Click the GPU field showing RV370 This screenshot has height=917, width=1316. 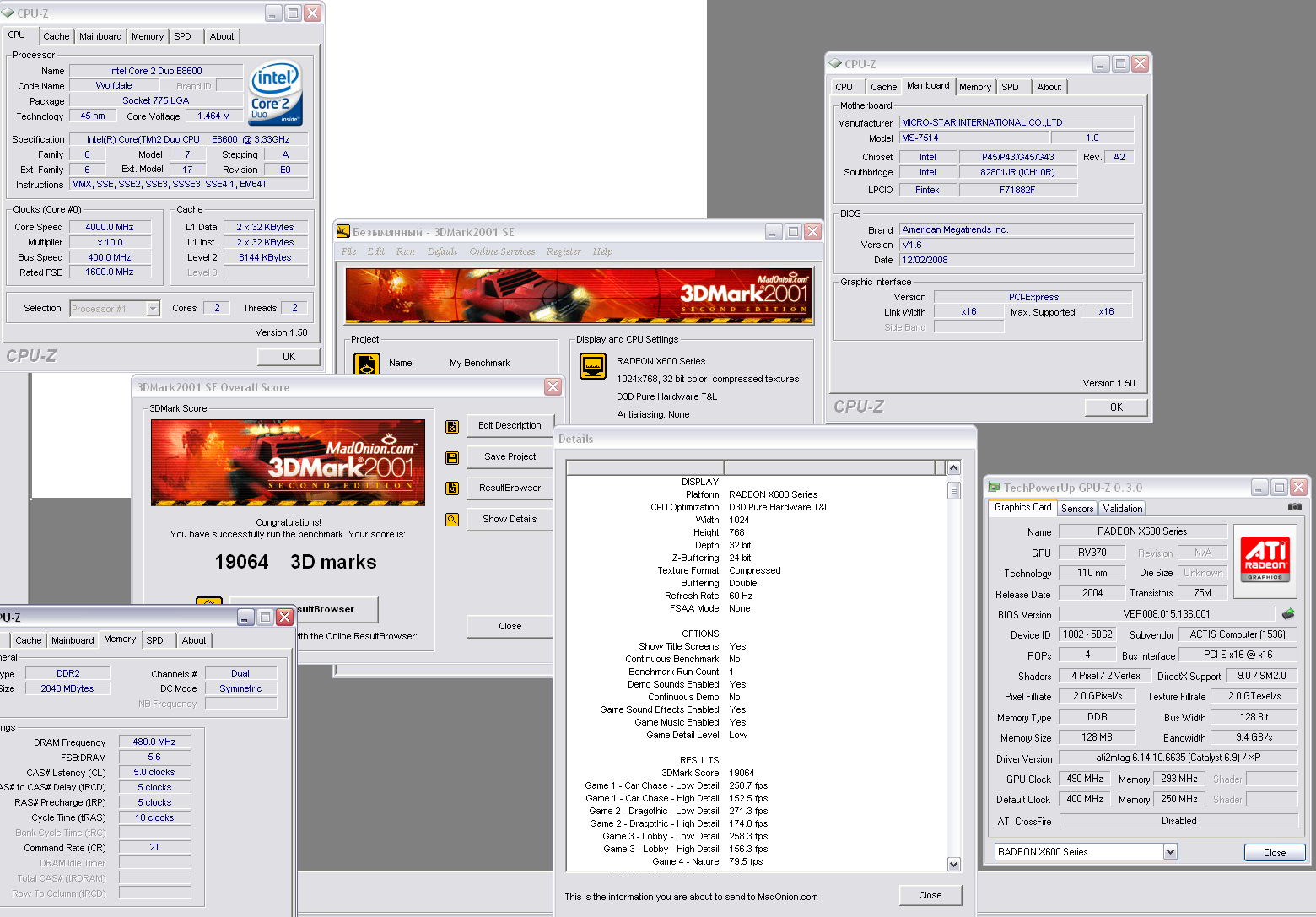1092,553
